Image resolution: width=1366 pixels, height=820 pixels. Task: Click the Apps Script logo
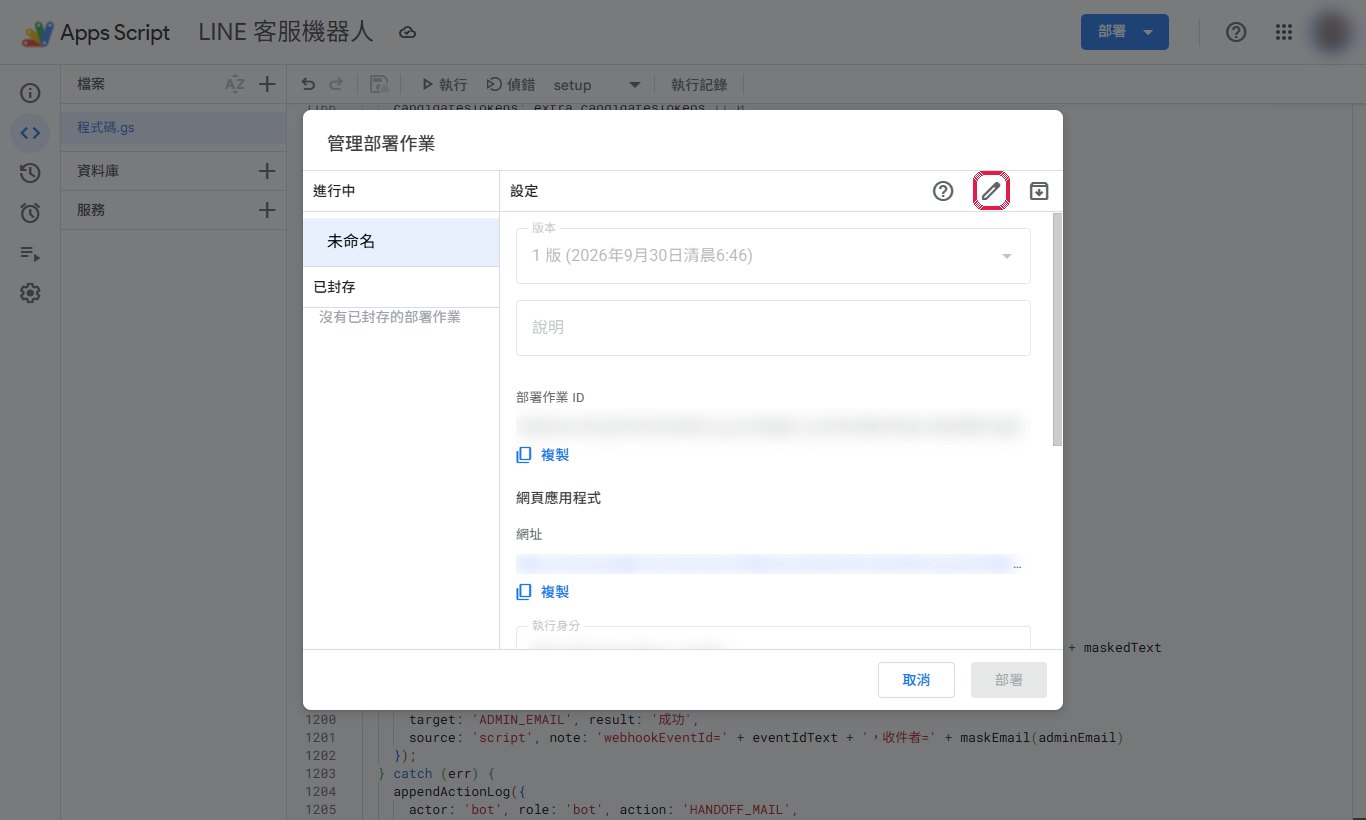point(38,33)
